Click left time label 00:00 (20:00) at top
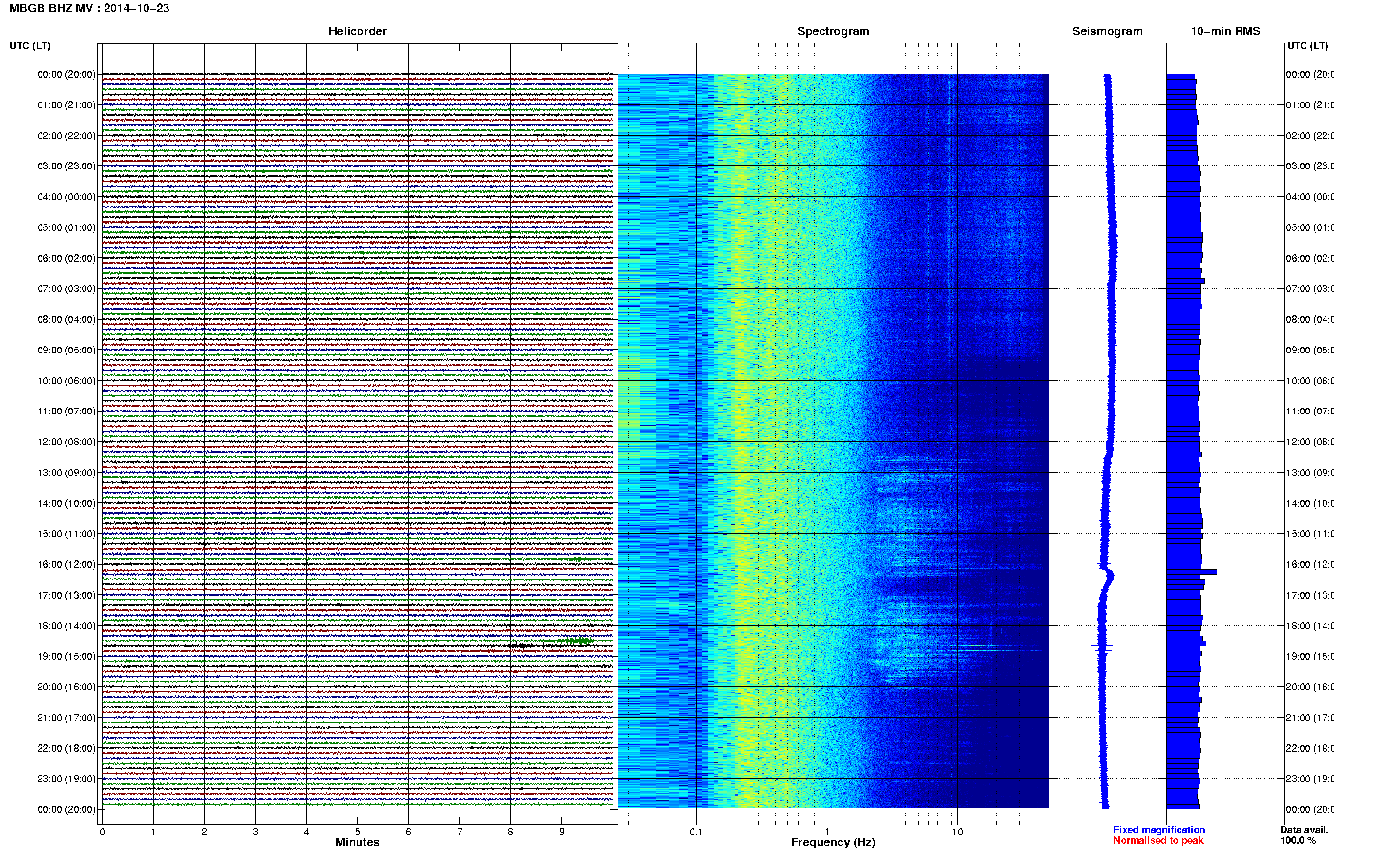The width and height of the screenshot is (1389, 868). (66, 74)
